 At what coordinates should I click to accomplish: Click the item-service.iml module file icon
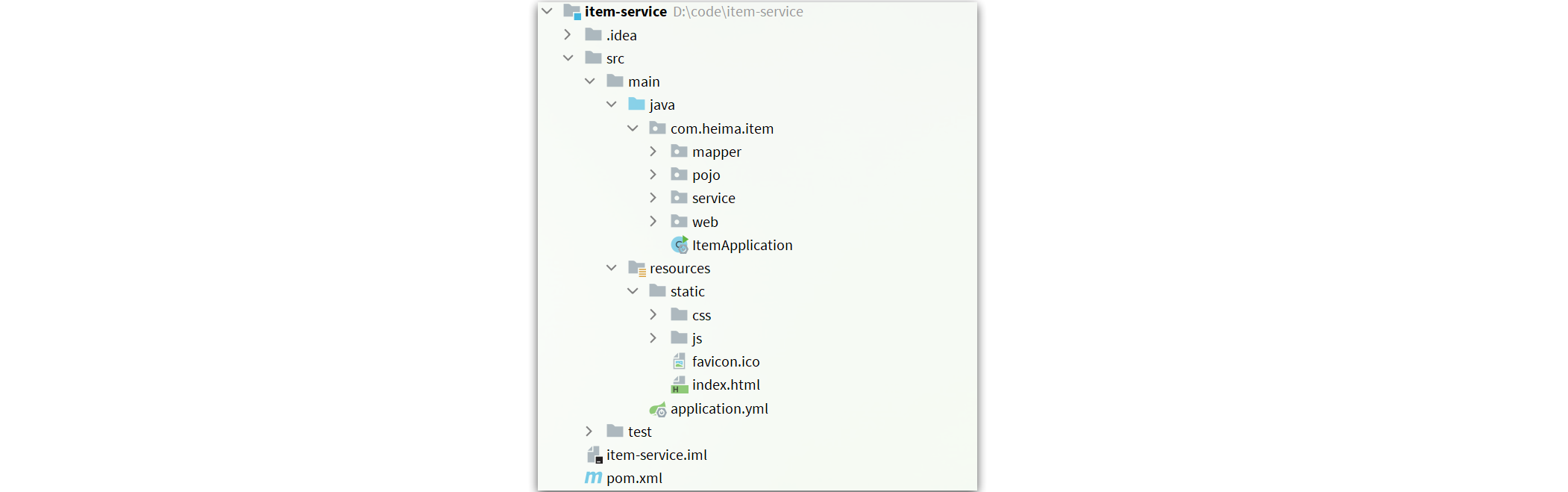click(x=595, y=455)
